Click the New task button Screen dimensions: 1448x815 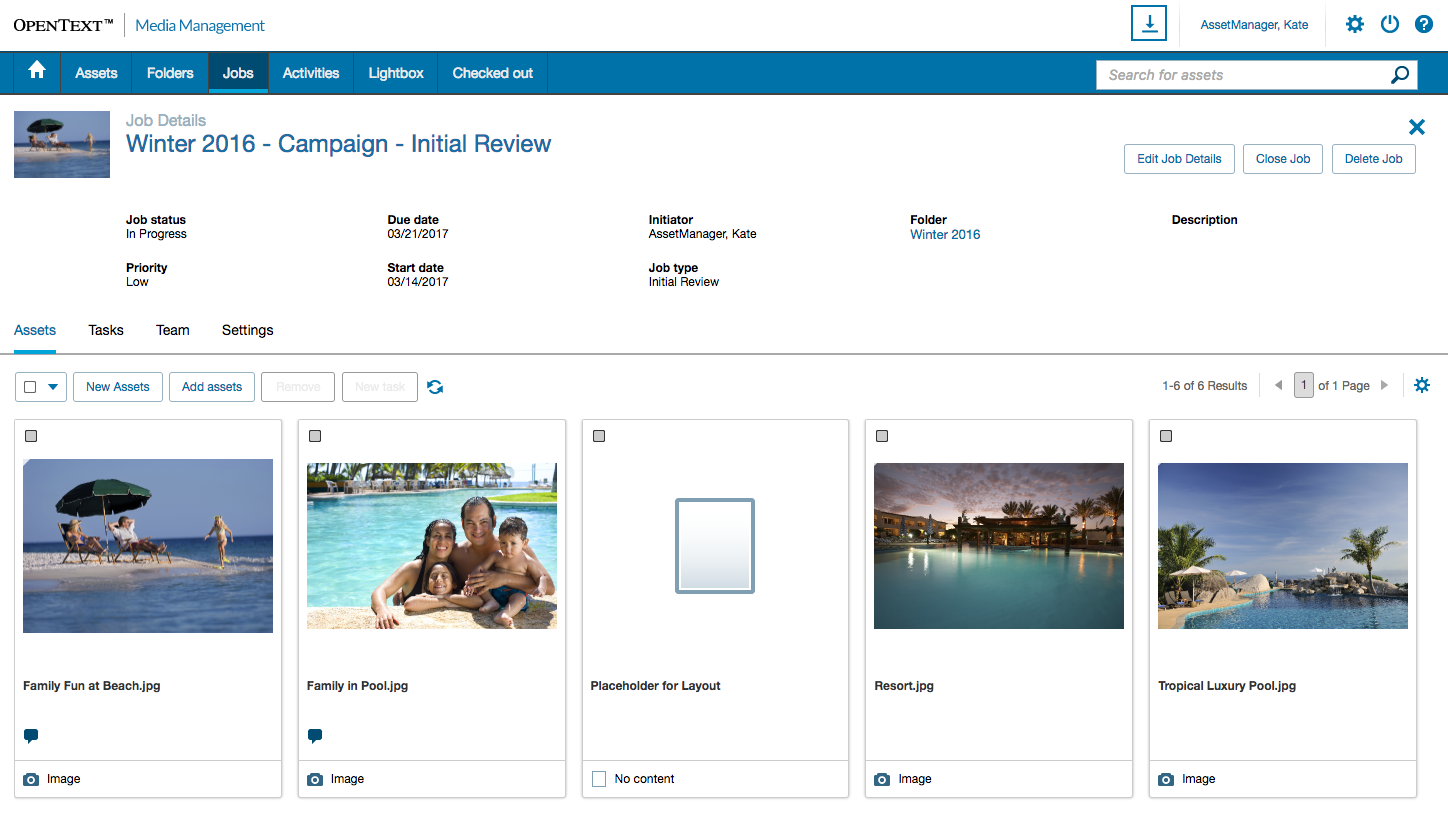380,387
